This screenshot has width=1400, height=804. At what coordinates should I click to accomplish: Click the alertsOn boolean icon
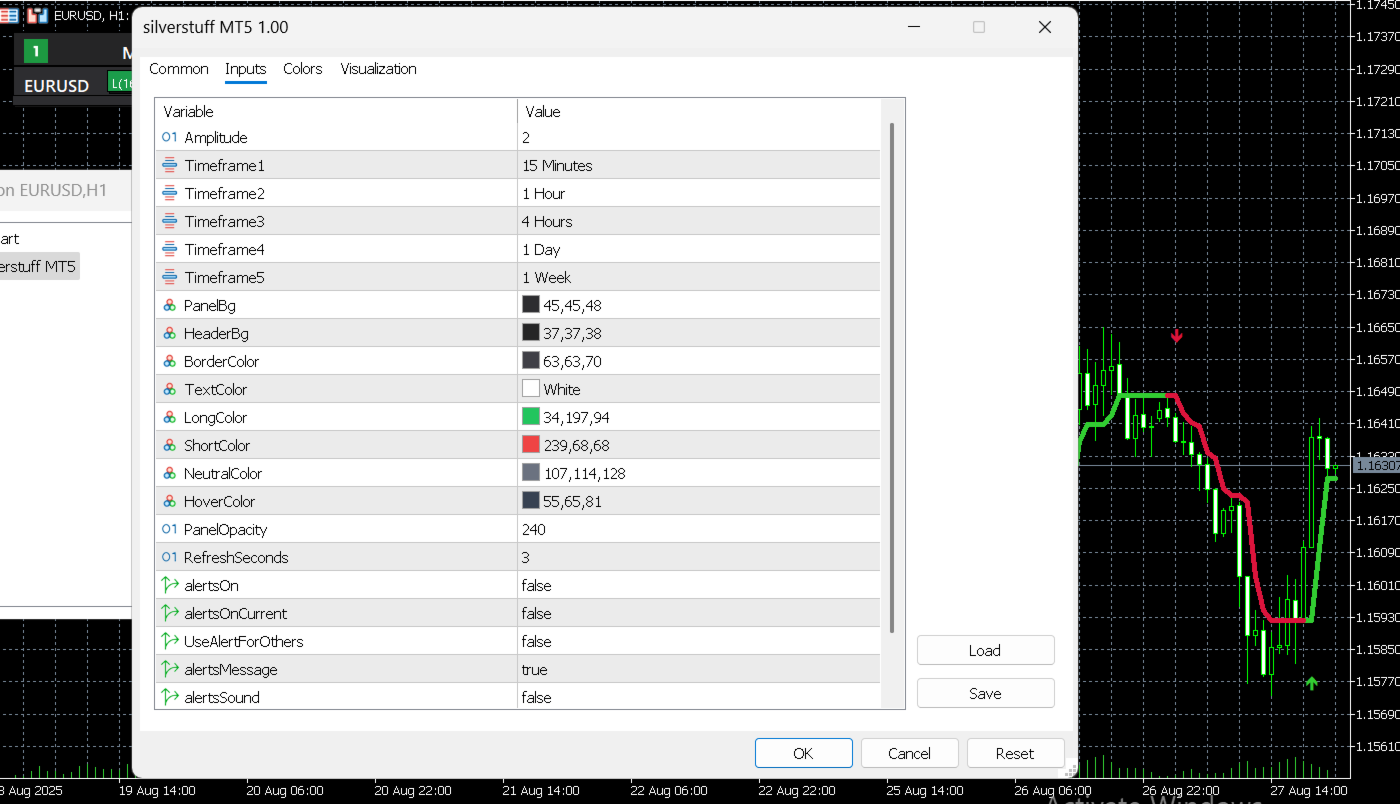169,585
